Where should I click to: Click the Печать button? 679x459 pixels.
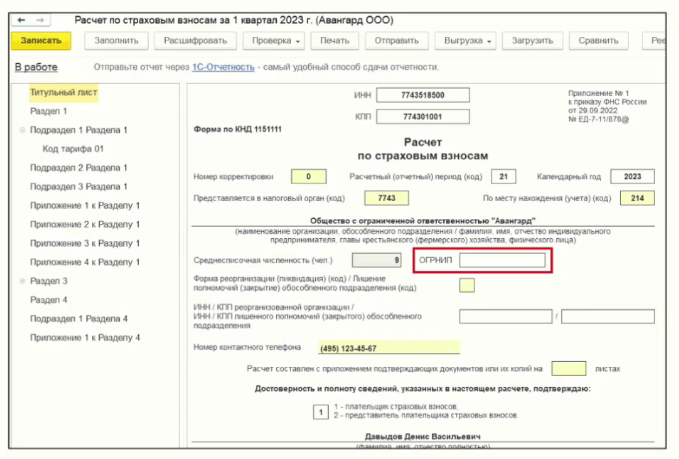click(335, 41)
